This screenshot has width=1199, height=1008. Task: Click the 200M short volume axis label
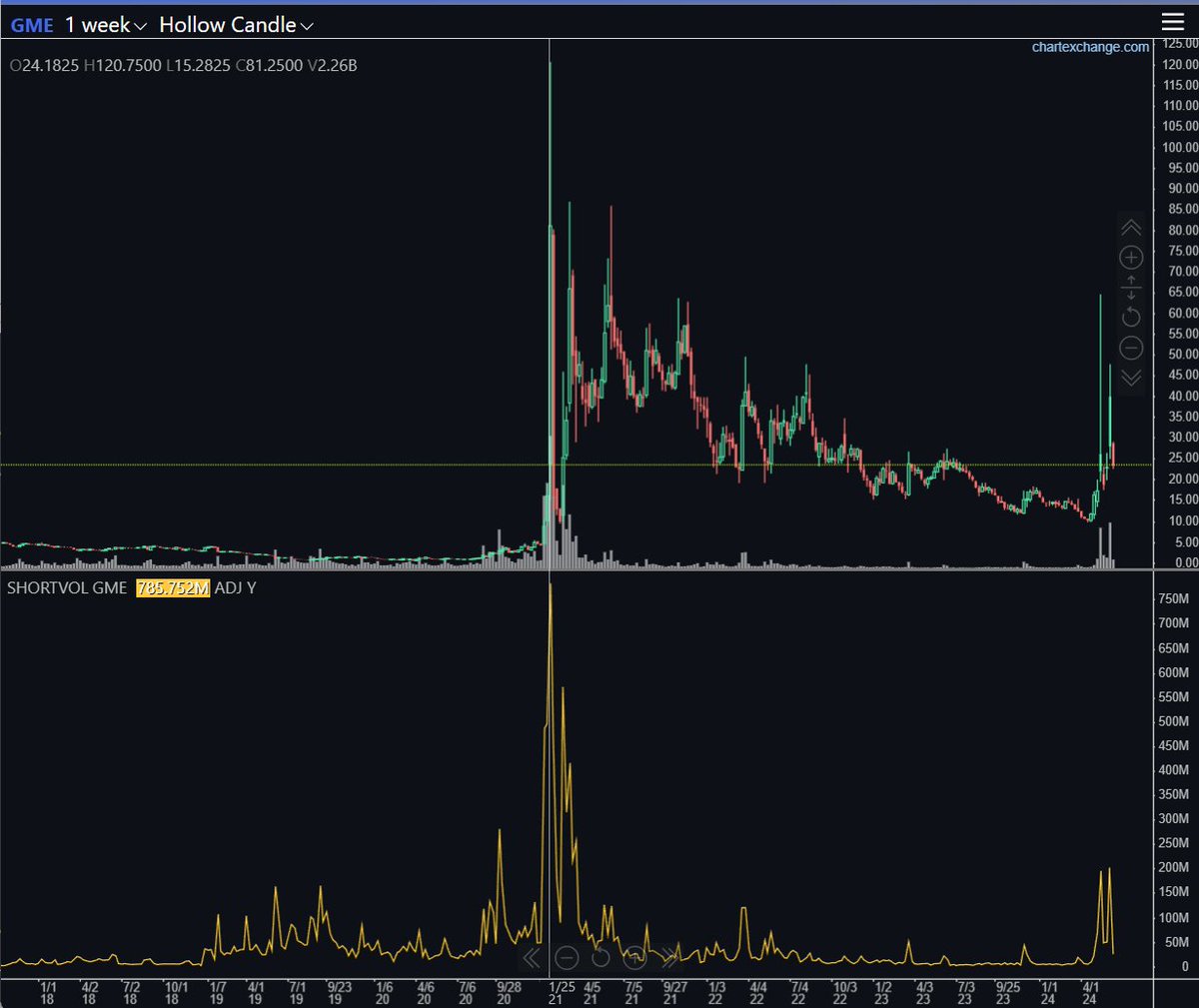click(x=1174, y=868)
